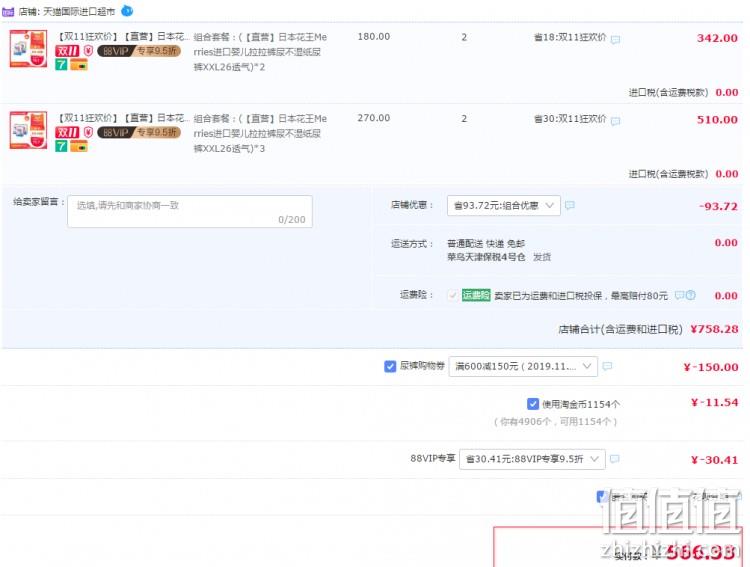The height and width of the screenshot is (567, 750).
Task: Click the bubble icon beside 店铺优惠 dropdown
Action: (570, 205)
